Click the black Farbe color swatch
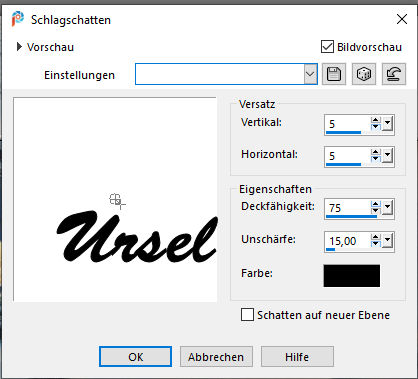 351,276
